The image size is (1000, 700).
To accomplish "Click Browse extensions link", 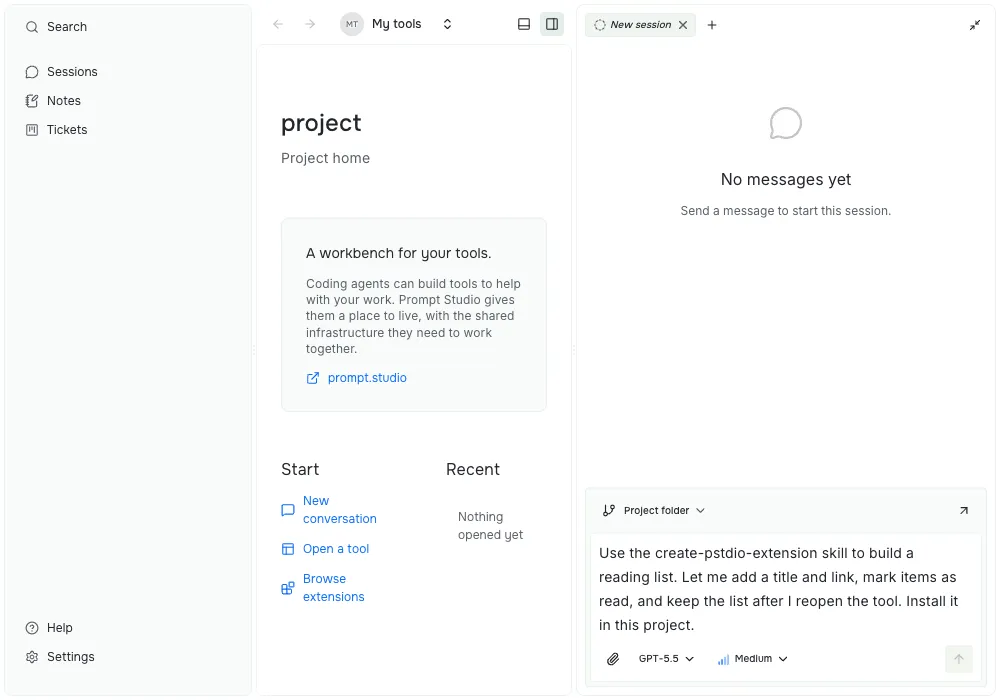I will (x=334, y=588).
